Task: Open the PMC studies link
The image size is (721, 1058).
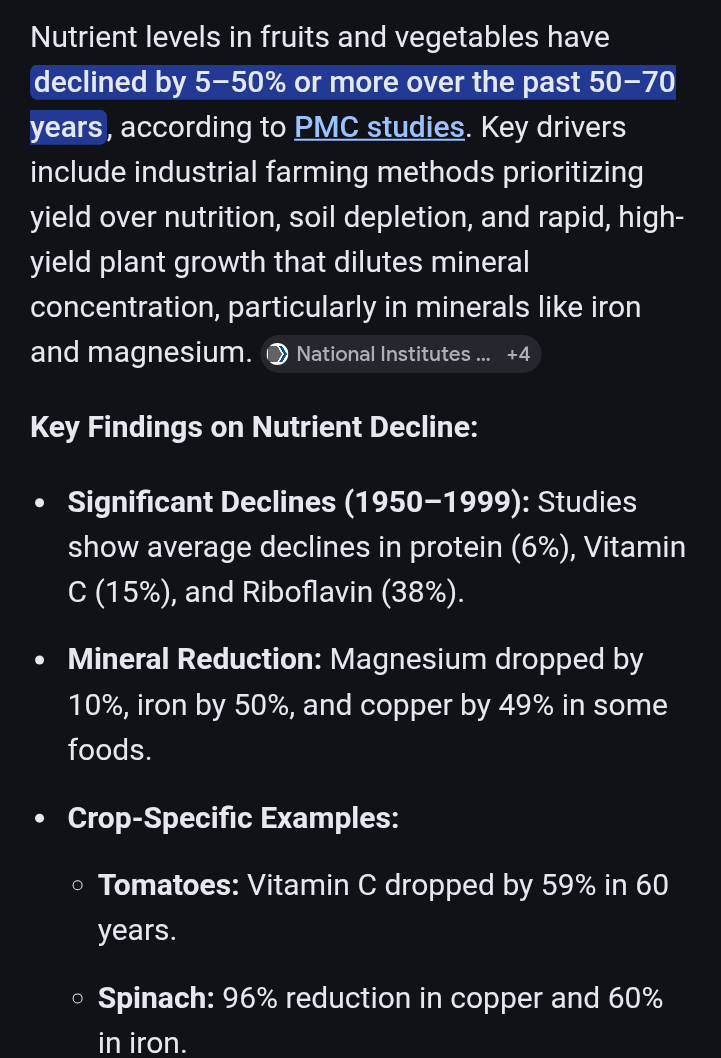Action: (379, 127)
